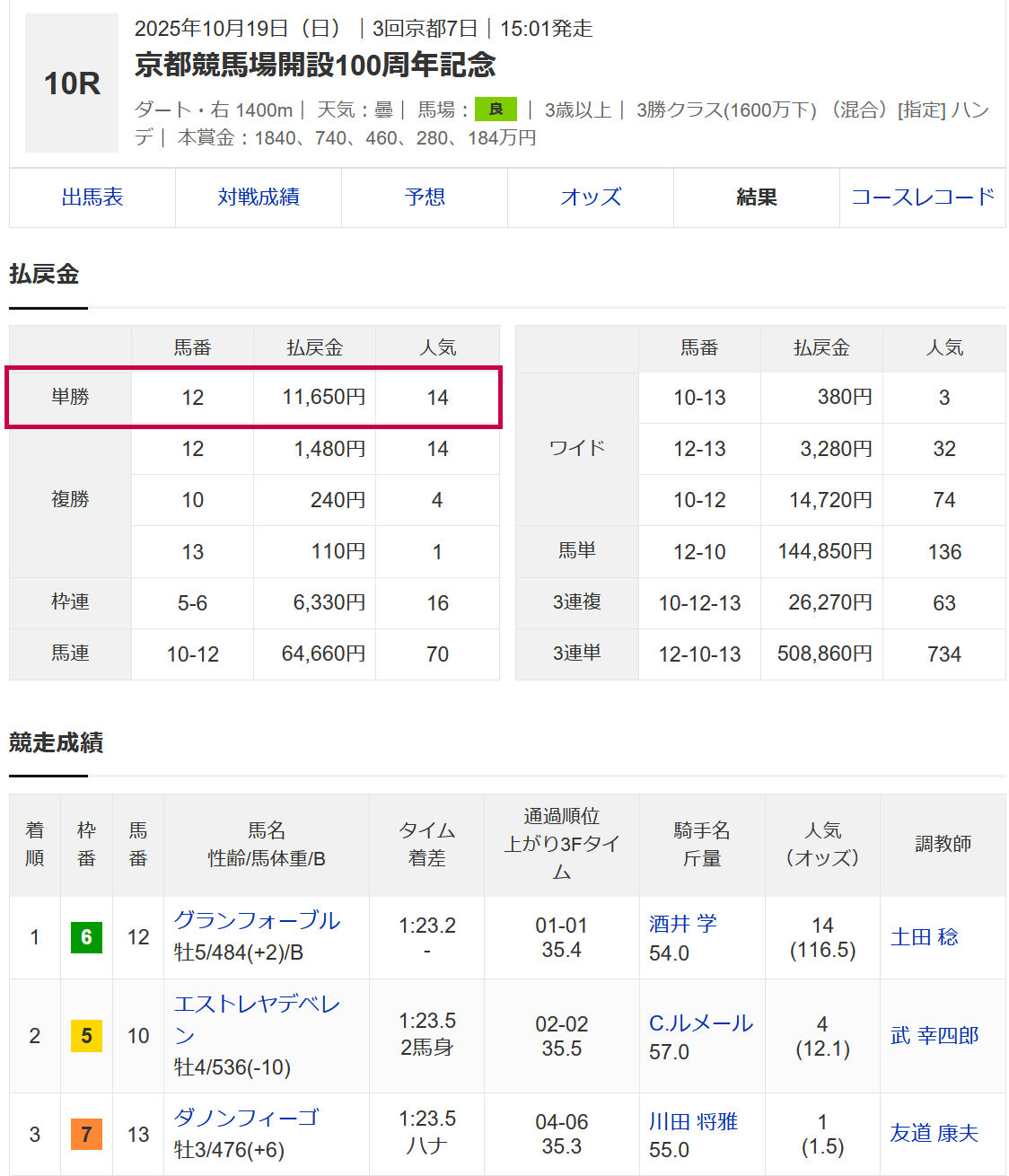Open trainer 武 幸四郎 page

coord(934,1036)
